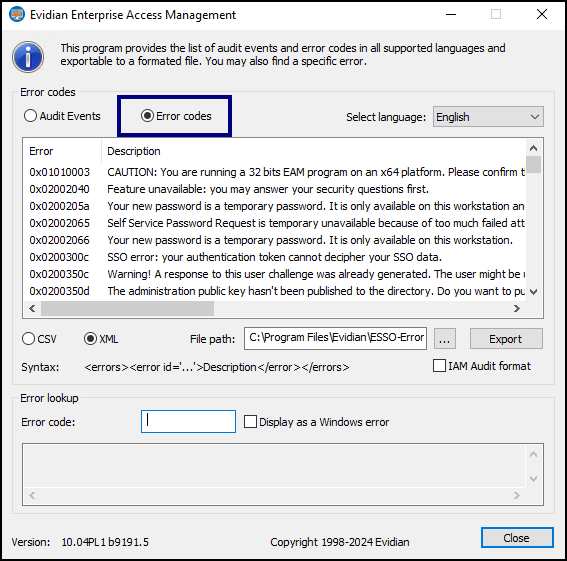This screenshot has height=561, width=567.
Task: Click the horizontal scrollbar thumb of error list
Action: click(x=127, y=309)
